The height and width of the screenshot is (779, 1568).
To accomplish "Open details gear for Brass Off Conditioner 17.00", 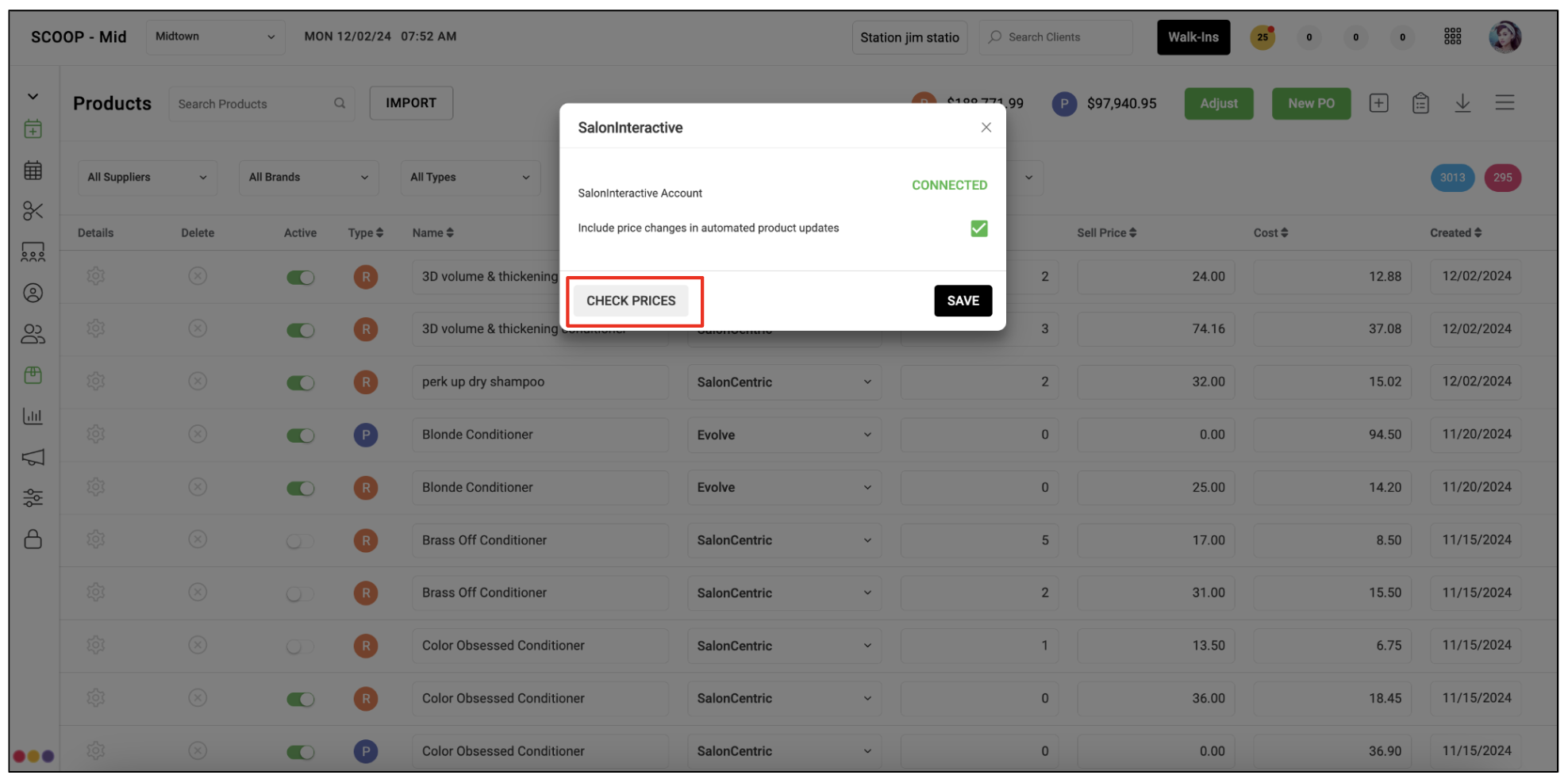I will (x=95, y=539).
